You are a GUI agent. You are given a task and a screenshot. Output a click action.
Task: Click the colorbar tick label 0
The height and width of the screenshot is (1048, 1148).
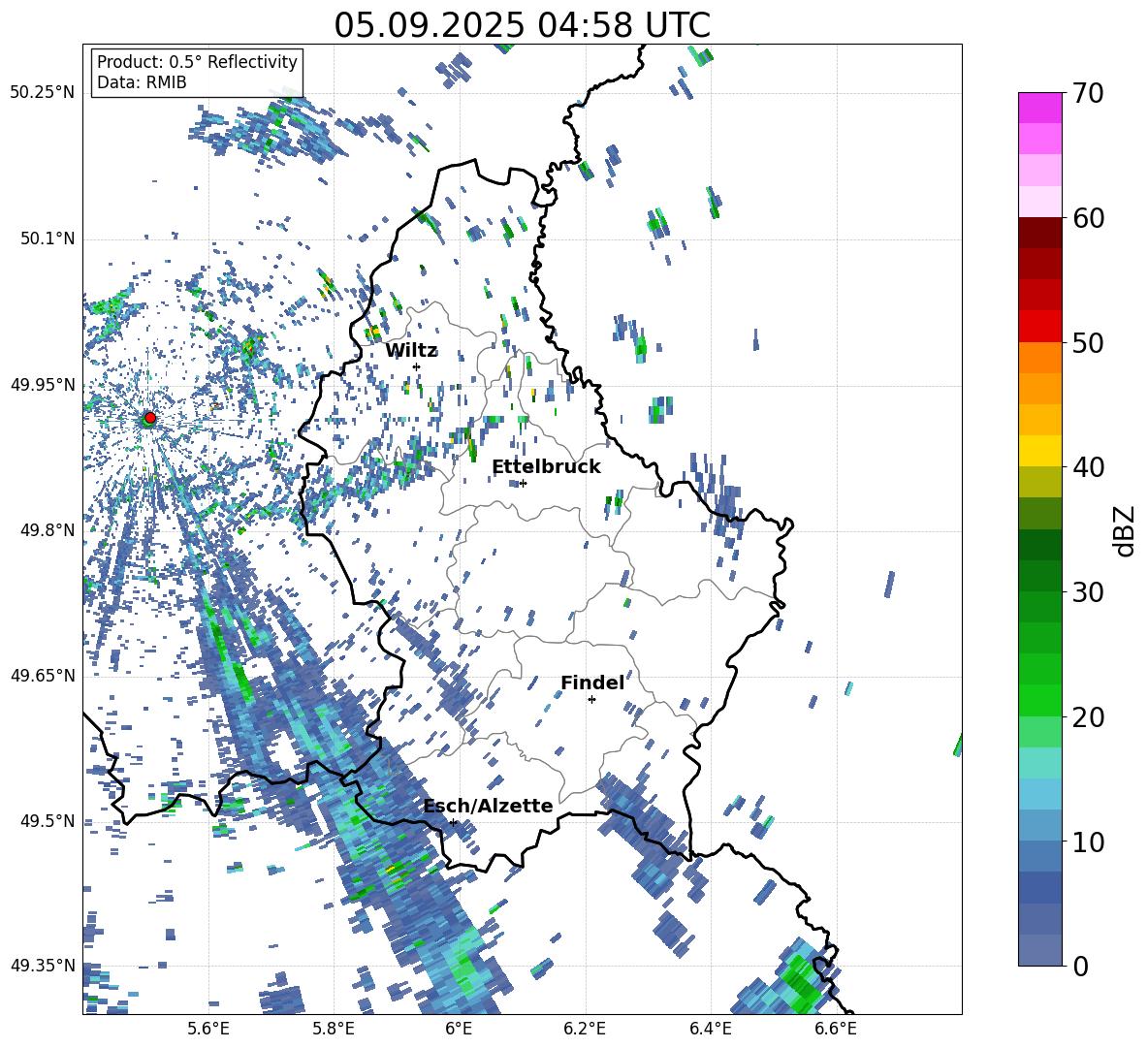click(x=1080, y=966)
